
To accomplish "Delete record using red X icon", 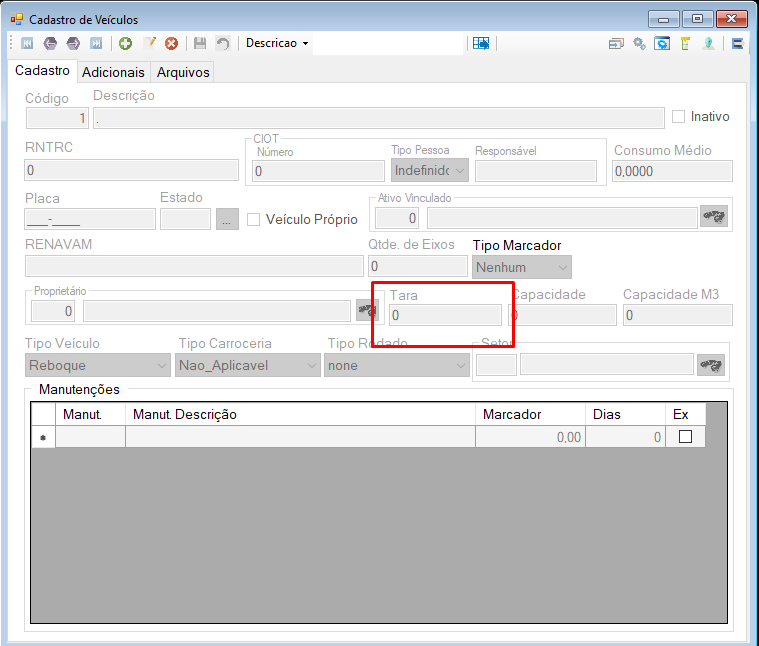I will tap(171, 44).
